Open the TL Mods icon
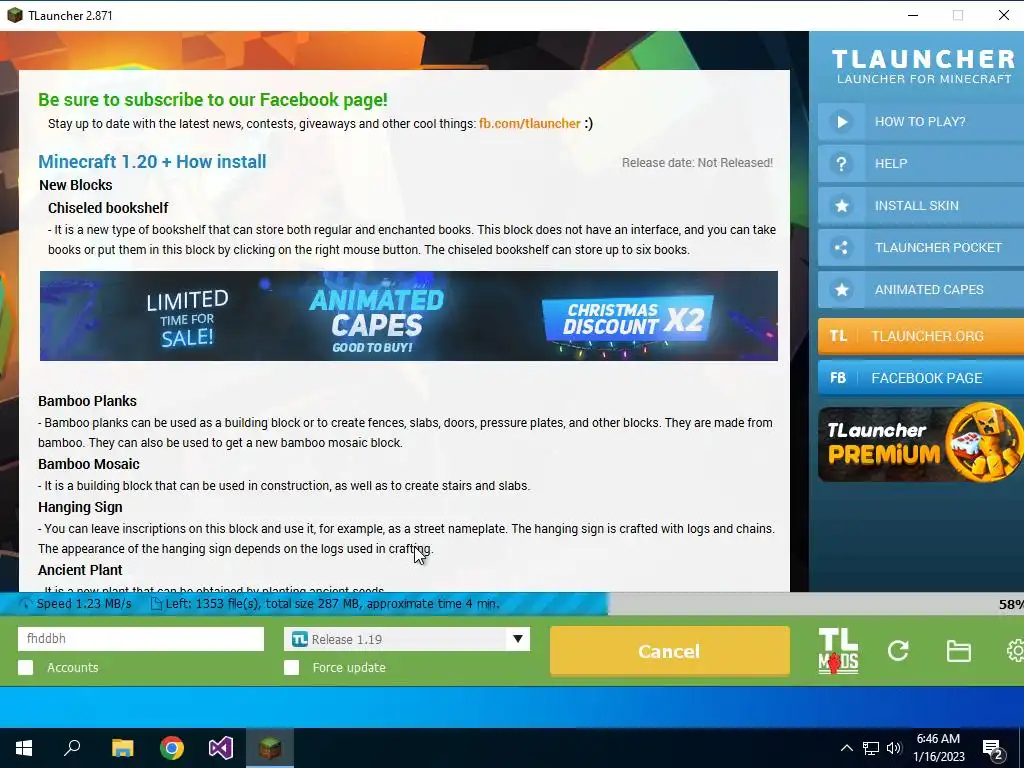 click(839, 650)
